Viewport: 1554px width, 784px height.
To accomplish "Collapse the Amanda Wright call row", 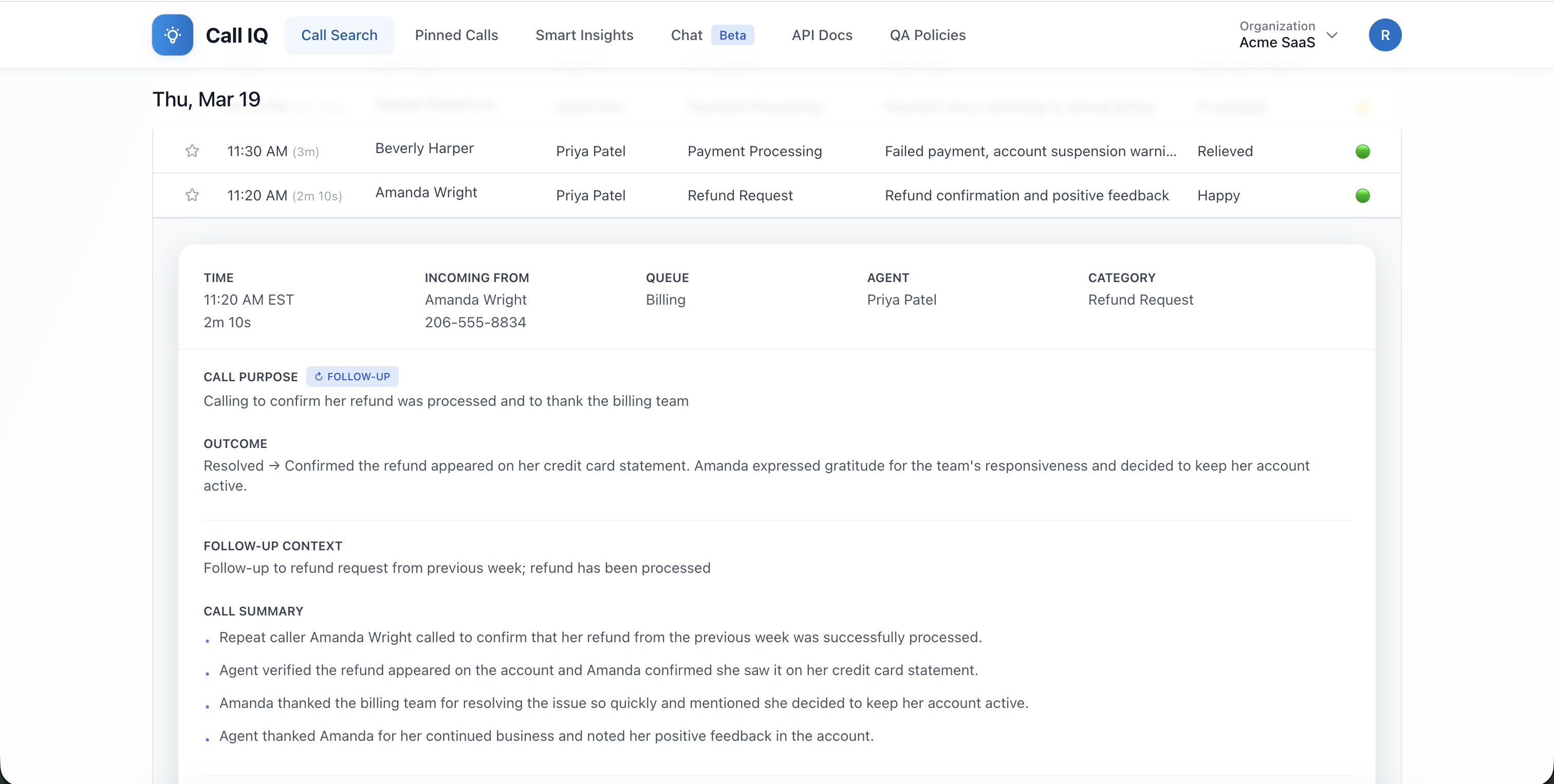I will pos(739,195).
